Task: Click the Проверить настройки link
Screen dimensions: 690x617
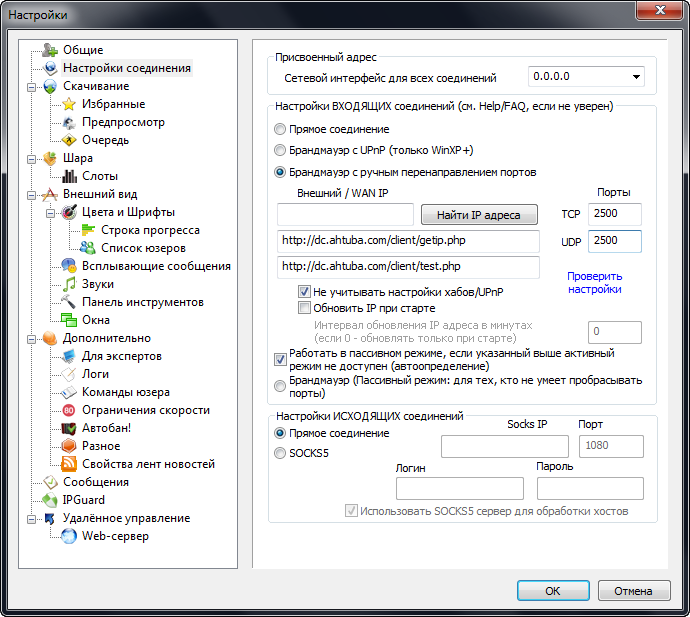Action: (594, 282)
